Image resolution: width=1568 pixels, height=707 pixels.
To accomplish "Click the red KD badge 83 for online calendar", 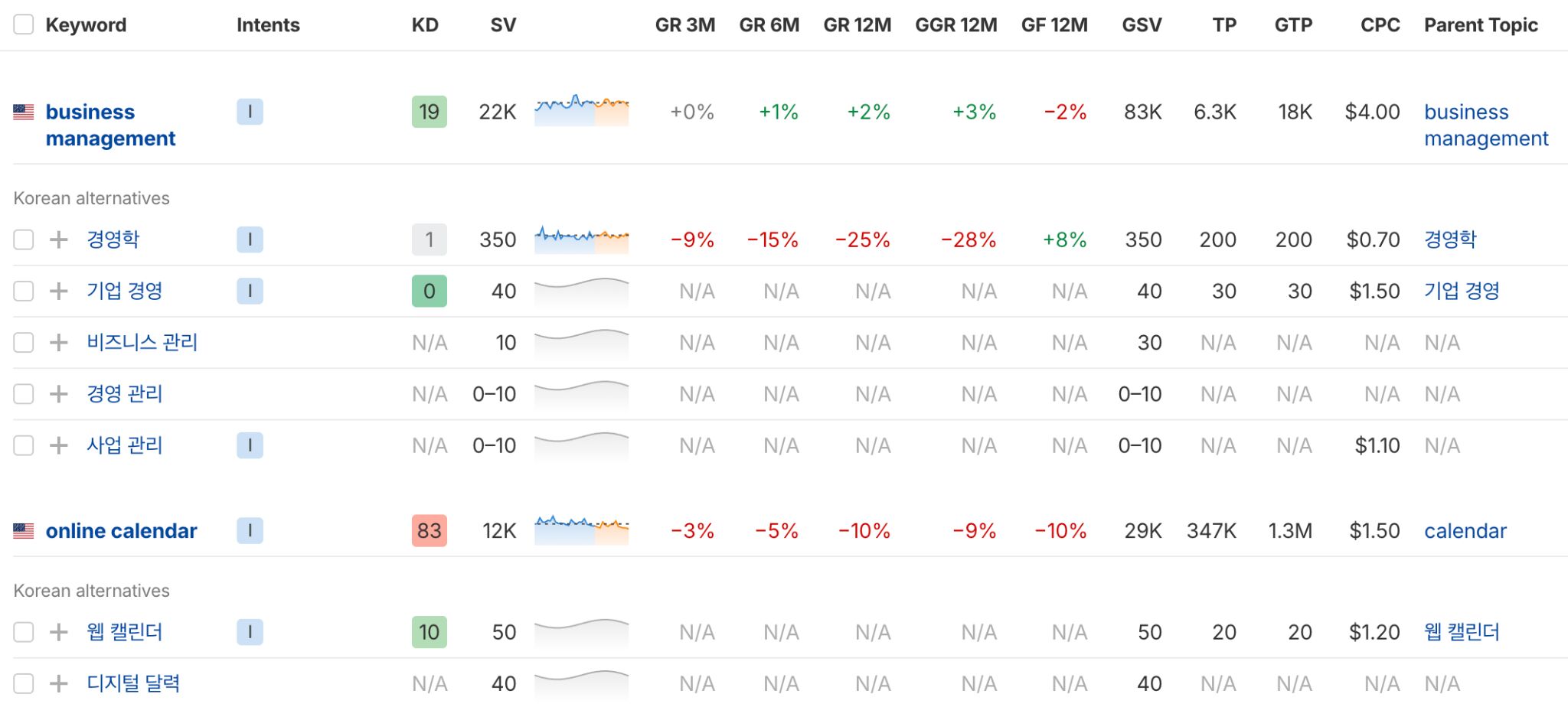I will (429, 530).
